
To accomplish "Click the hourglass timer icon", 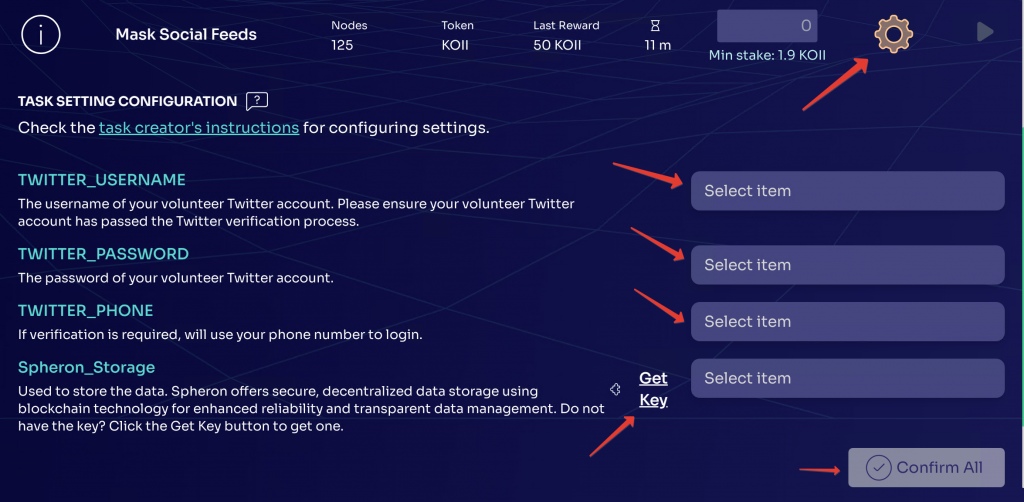I will pos(655,25).
